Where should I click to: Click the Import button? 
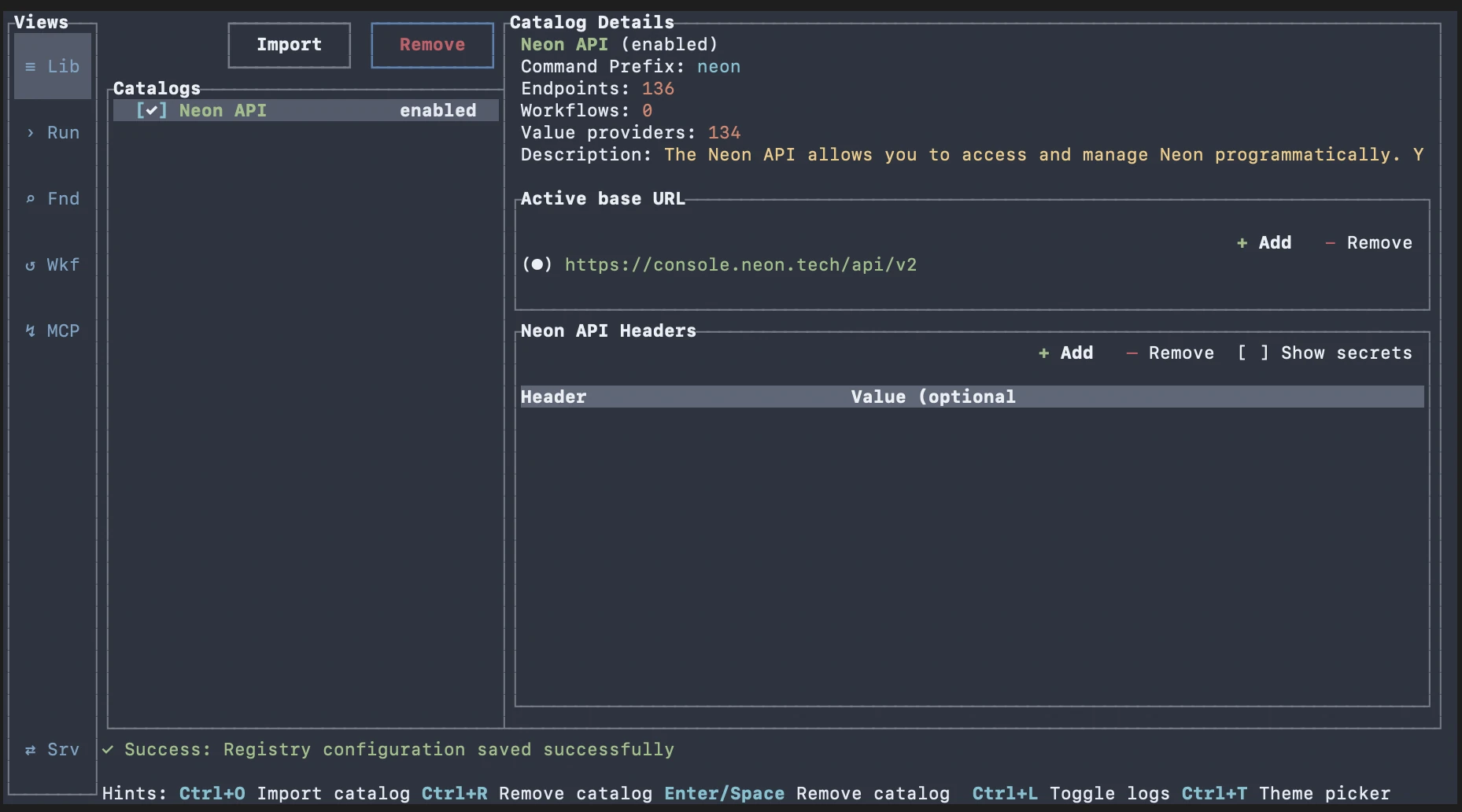click(x=289, y=45)
